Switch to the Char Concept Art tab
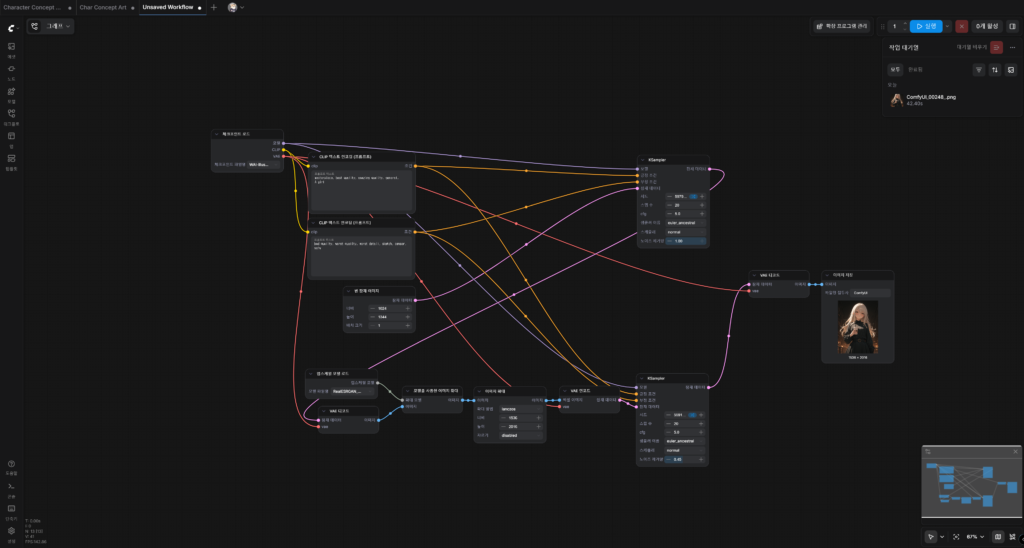Screen dimensions: 1024x548 [103, 7]
